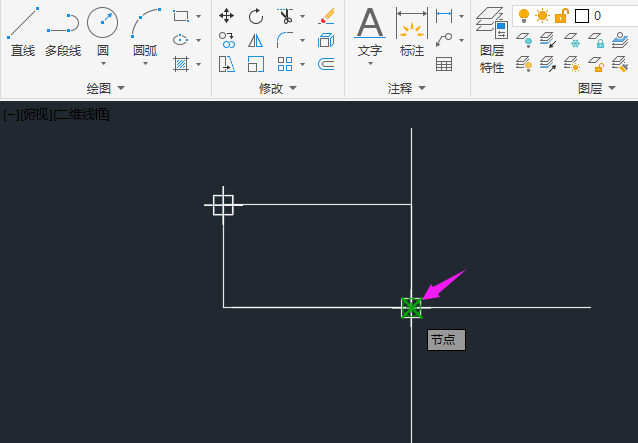Screen dimensions: 638x443
Task: Click the Match Layer icon
Action: 620,64
